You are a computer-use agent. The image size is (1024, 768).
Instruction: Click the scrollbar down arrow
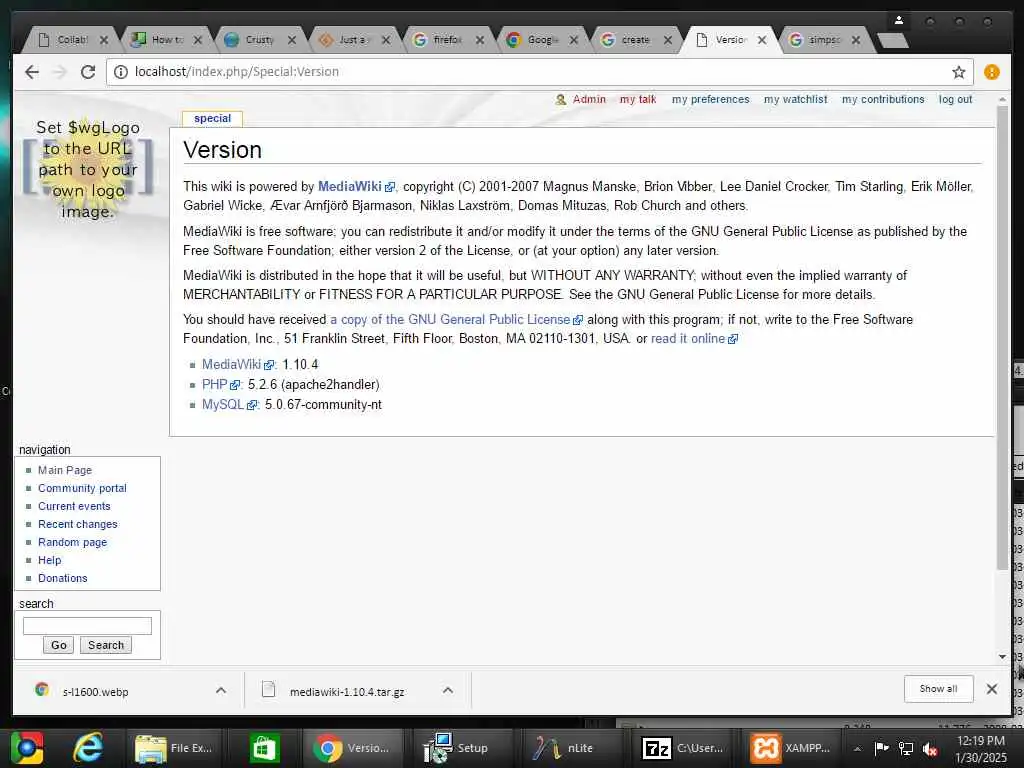[1002, 656]
